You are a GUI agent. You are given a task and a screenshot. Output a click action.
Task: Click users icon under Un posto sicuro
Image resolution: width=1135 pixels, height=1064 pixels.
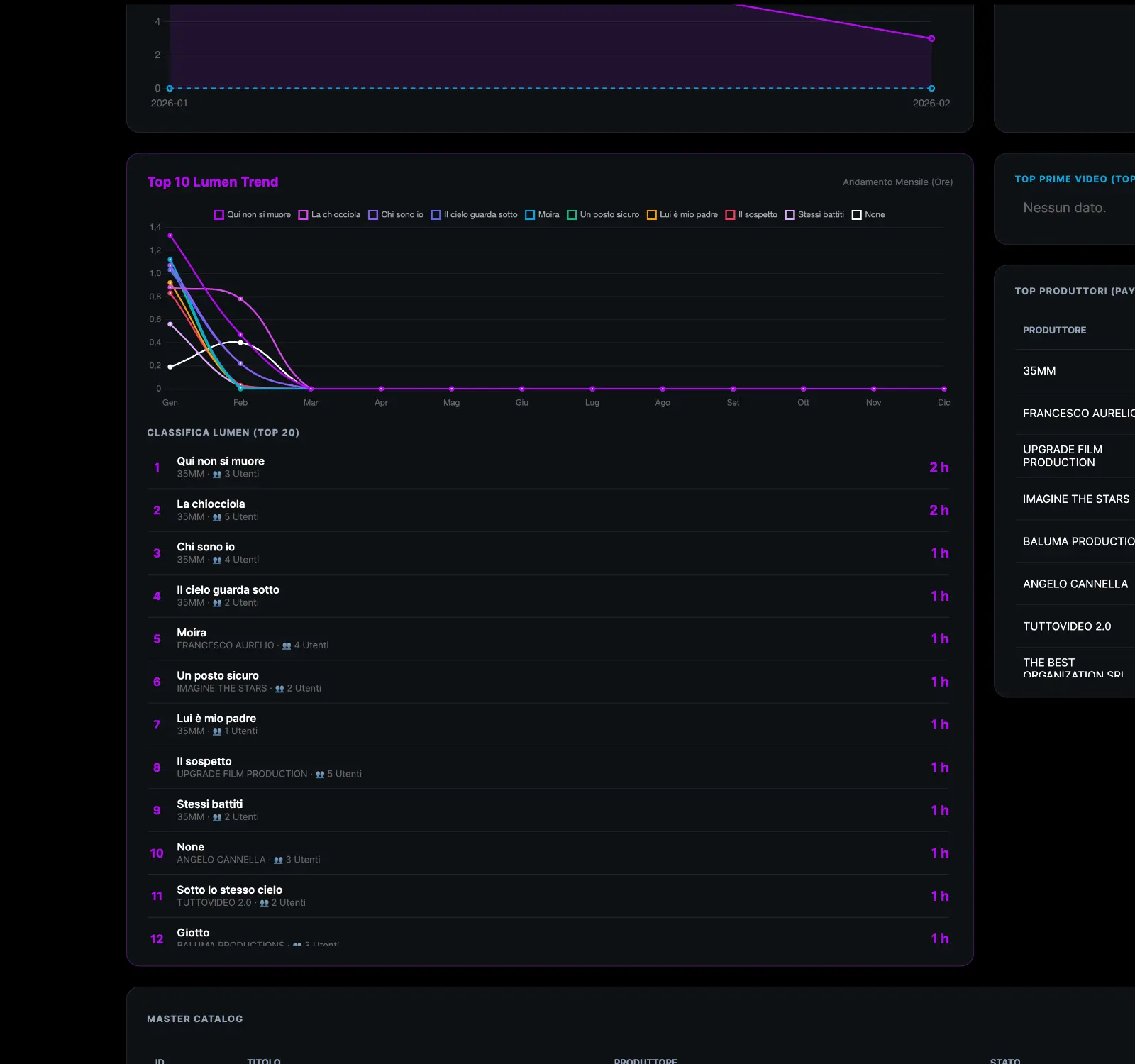pos(279,689)
